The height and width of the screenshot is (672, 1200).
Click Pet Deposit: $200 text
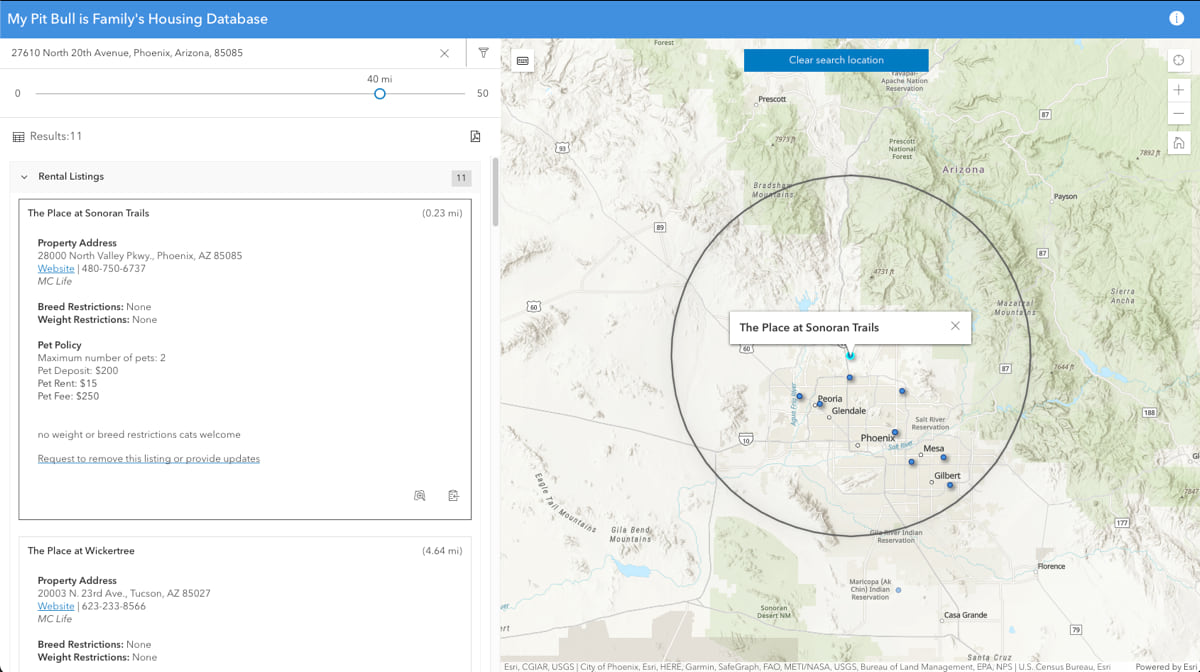(x=78, y=371)
